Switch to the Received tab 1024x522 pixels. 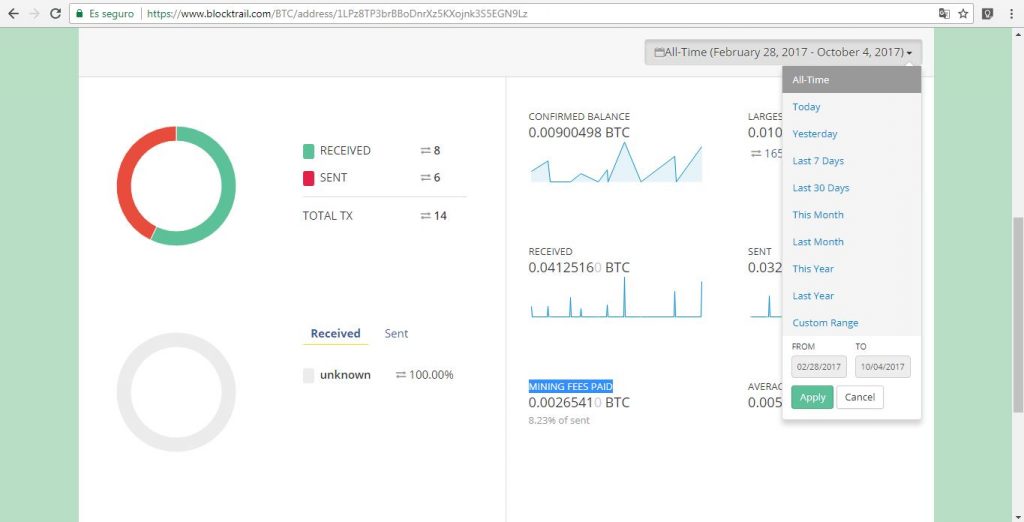pyautogui.click(x=335, y=334)
